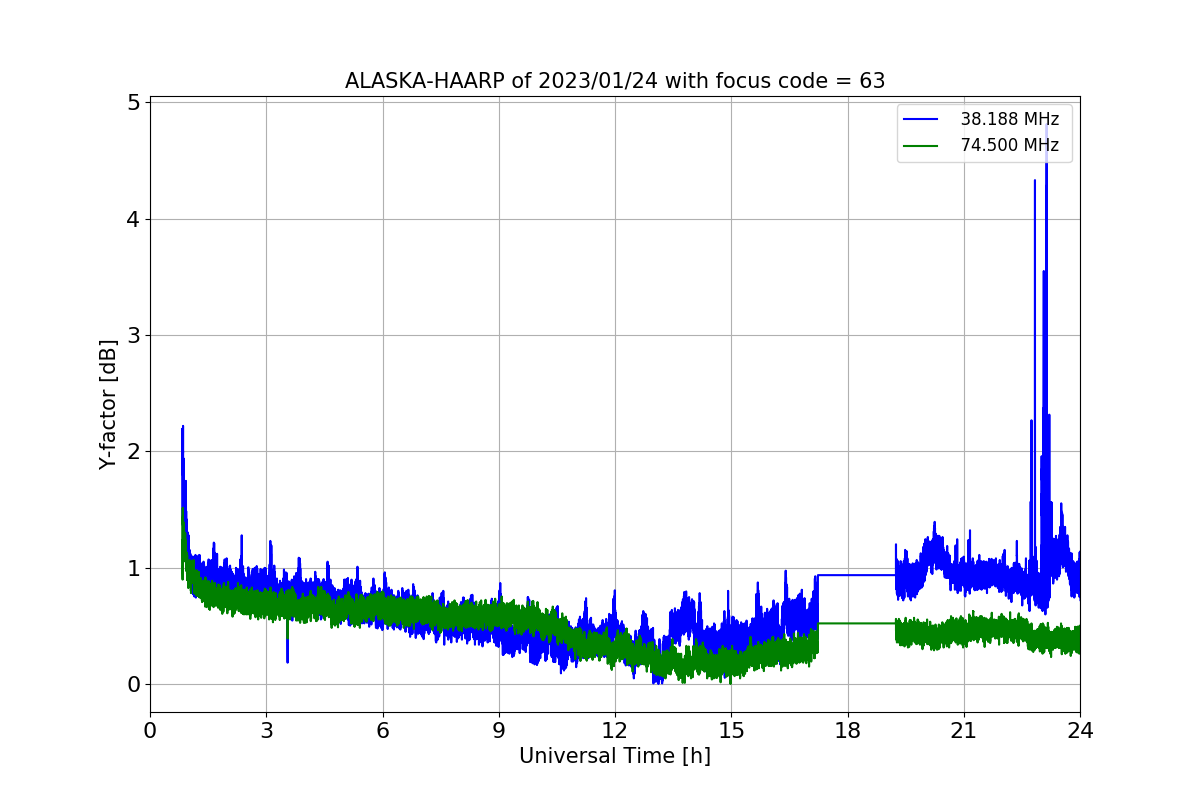Click the y-axis tick label 5

click(132, 102)
